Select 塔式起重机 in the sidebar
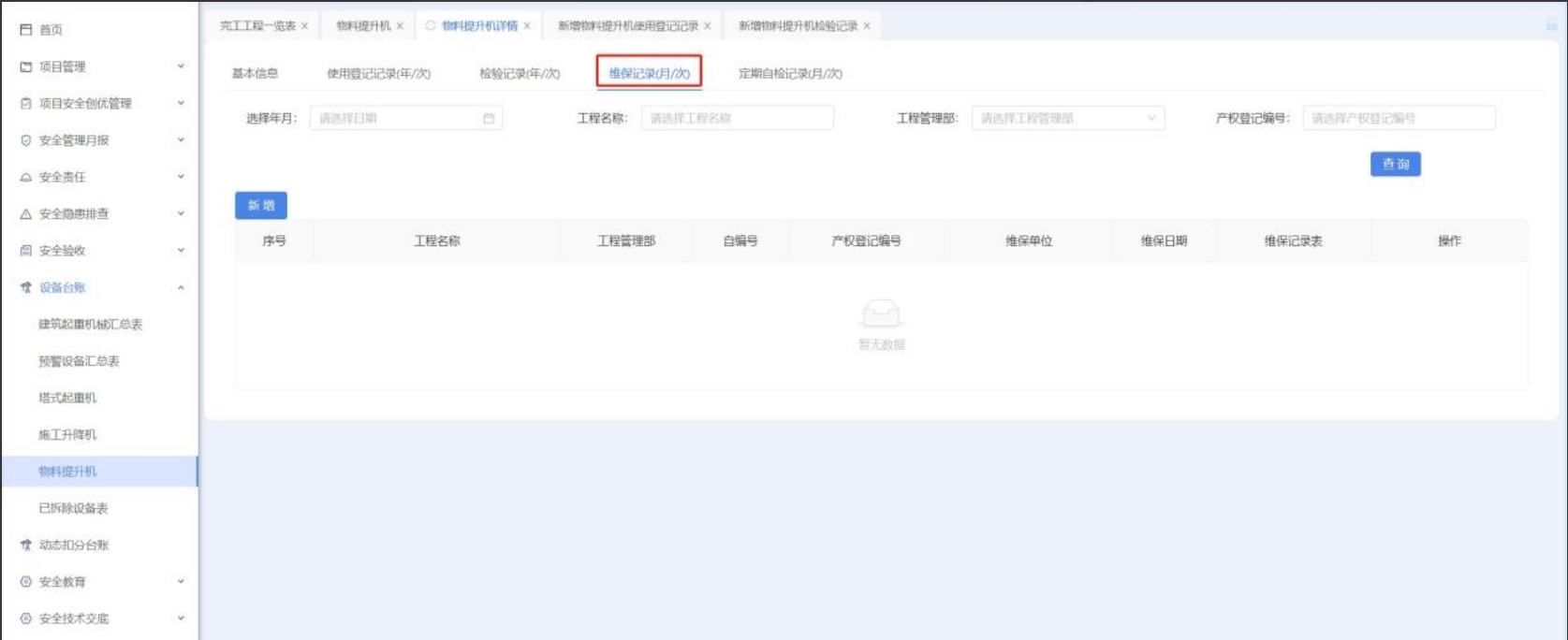This screenshot has height=640, width=1568. pos(67,398)
